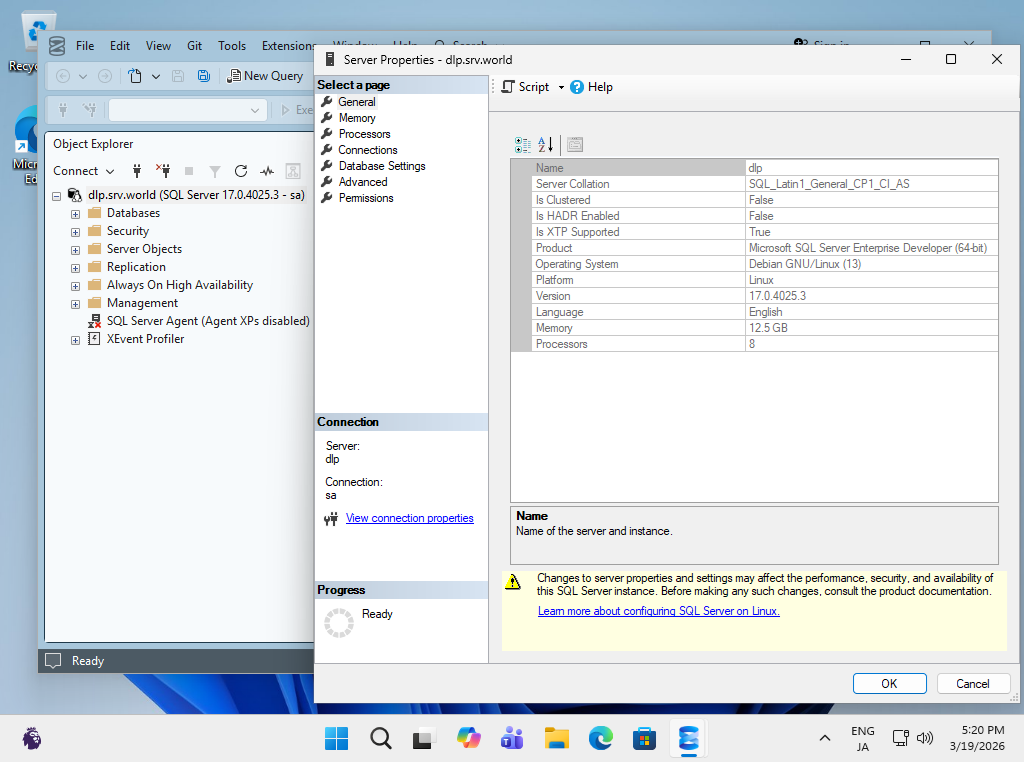Click the New Query toolbar button
1024x762 pixels.
264,76
